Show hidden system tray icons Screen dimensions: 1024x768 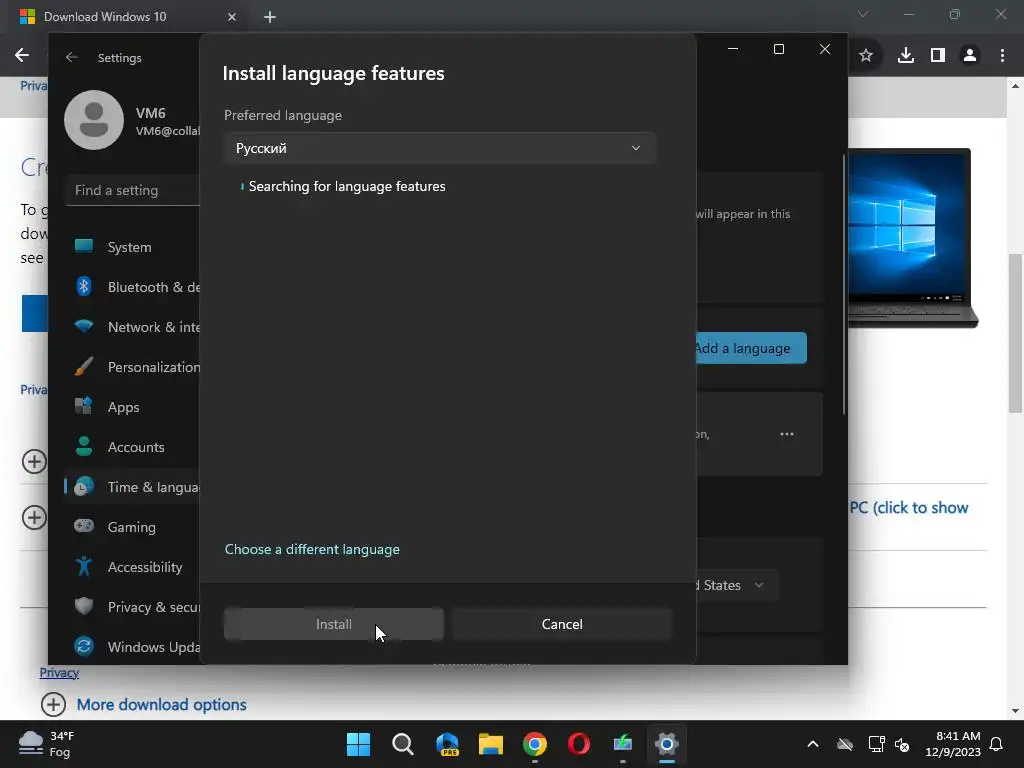(x=813, y=744)
